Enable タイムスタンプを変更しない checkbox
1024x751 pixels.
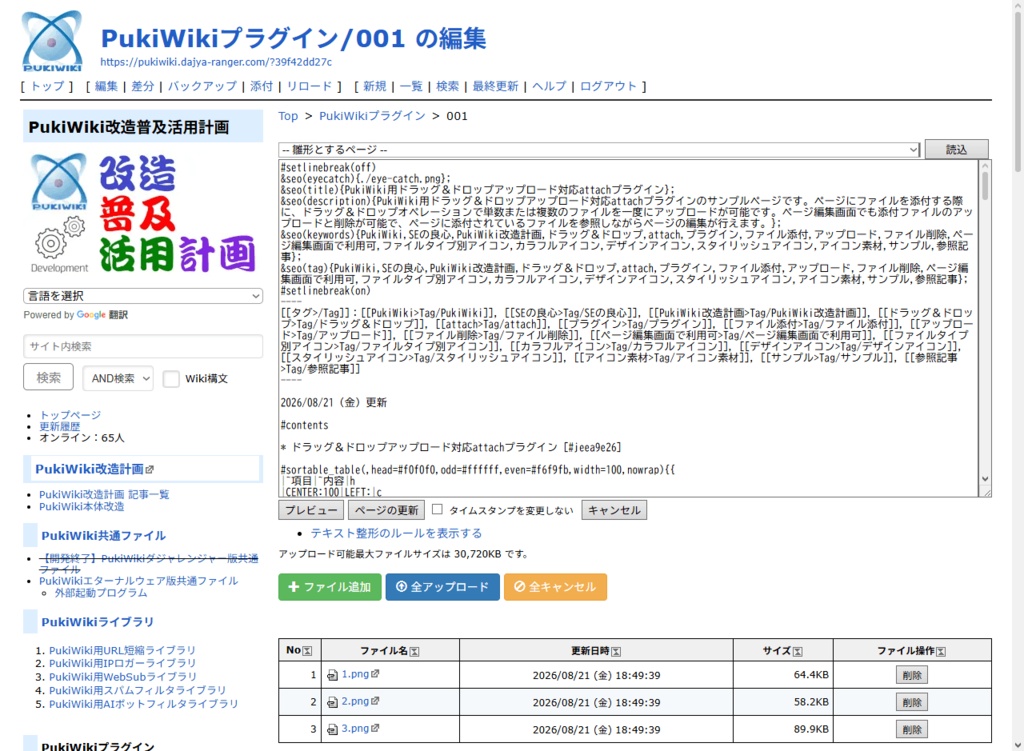coord(438,509)
